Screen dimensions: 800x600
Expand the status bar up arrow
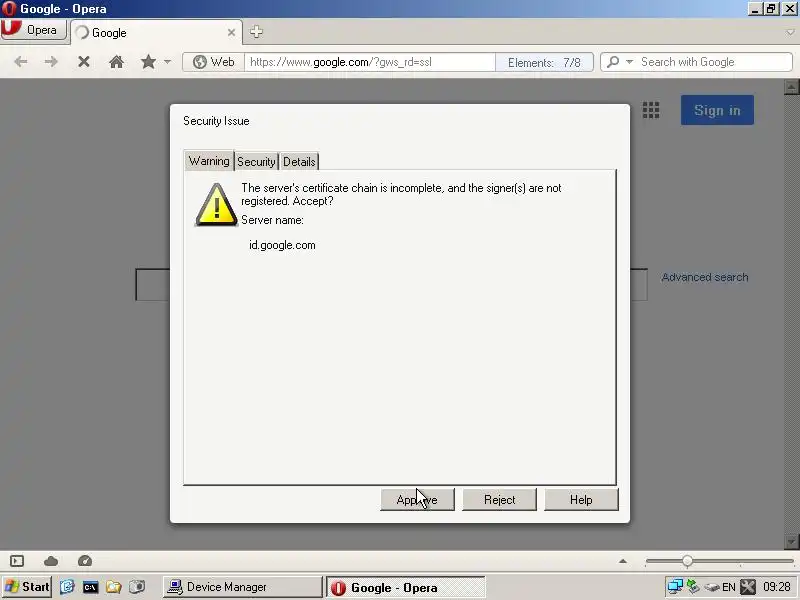point(622,561)
